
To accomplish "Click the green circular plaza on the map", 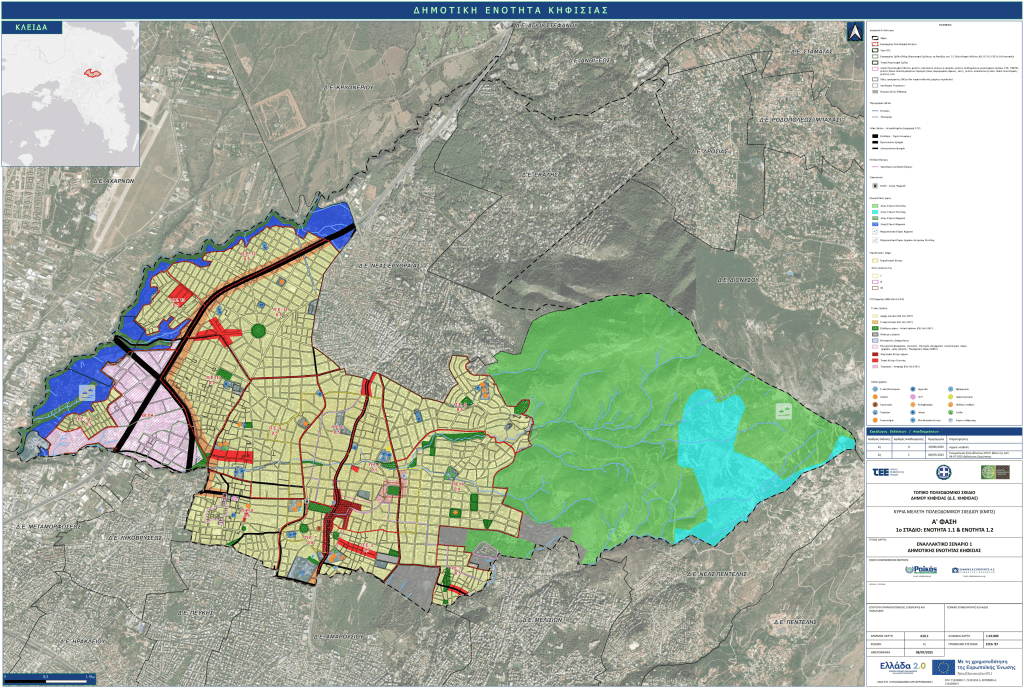I will (x=260, y=330).
